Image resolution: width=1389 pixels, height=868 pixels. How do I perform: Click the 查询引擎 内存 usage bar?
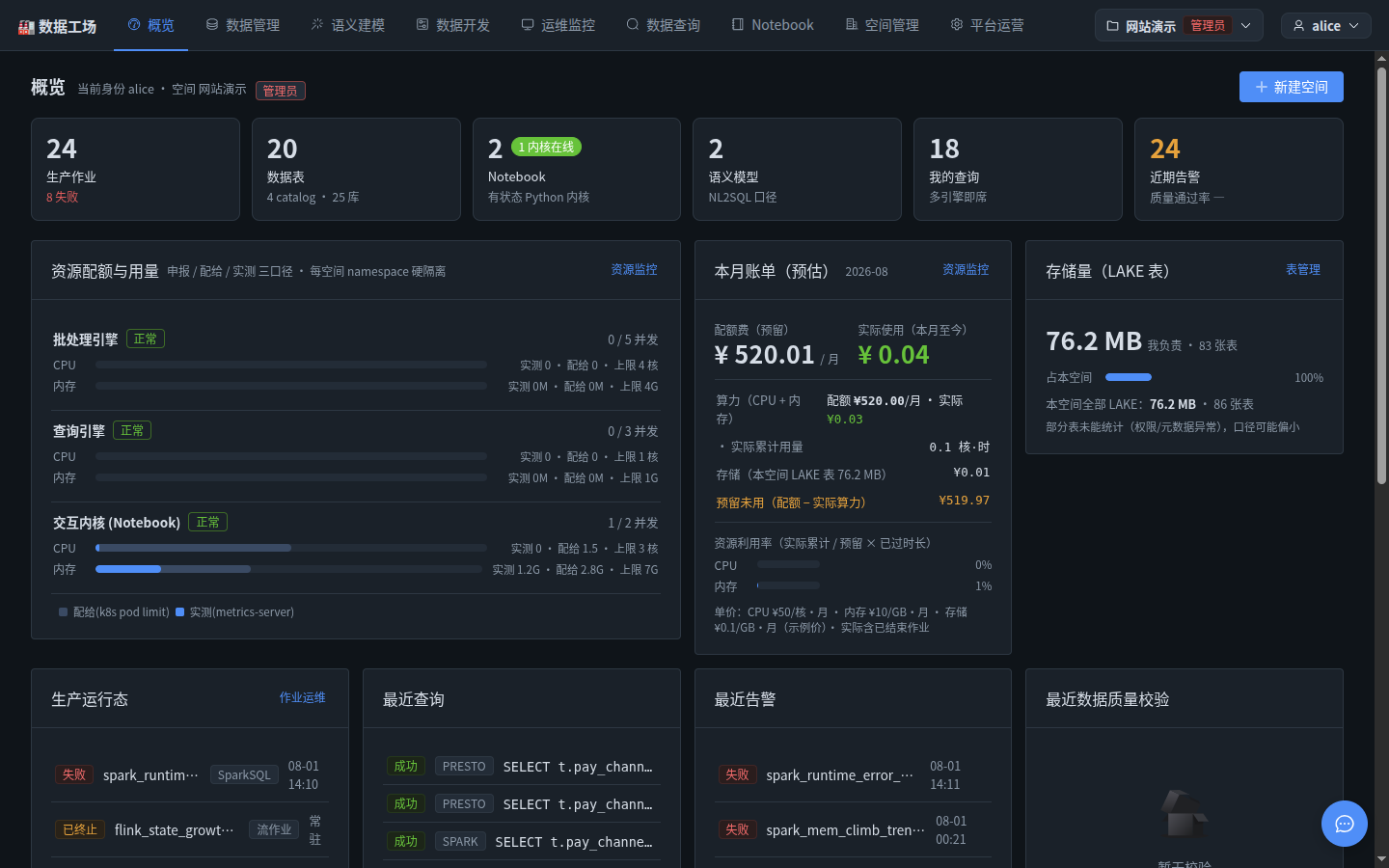coord(291,477)
